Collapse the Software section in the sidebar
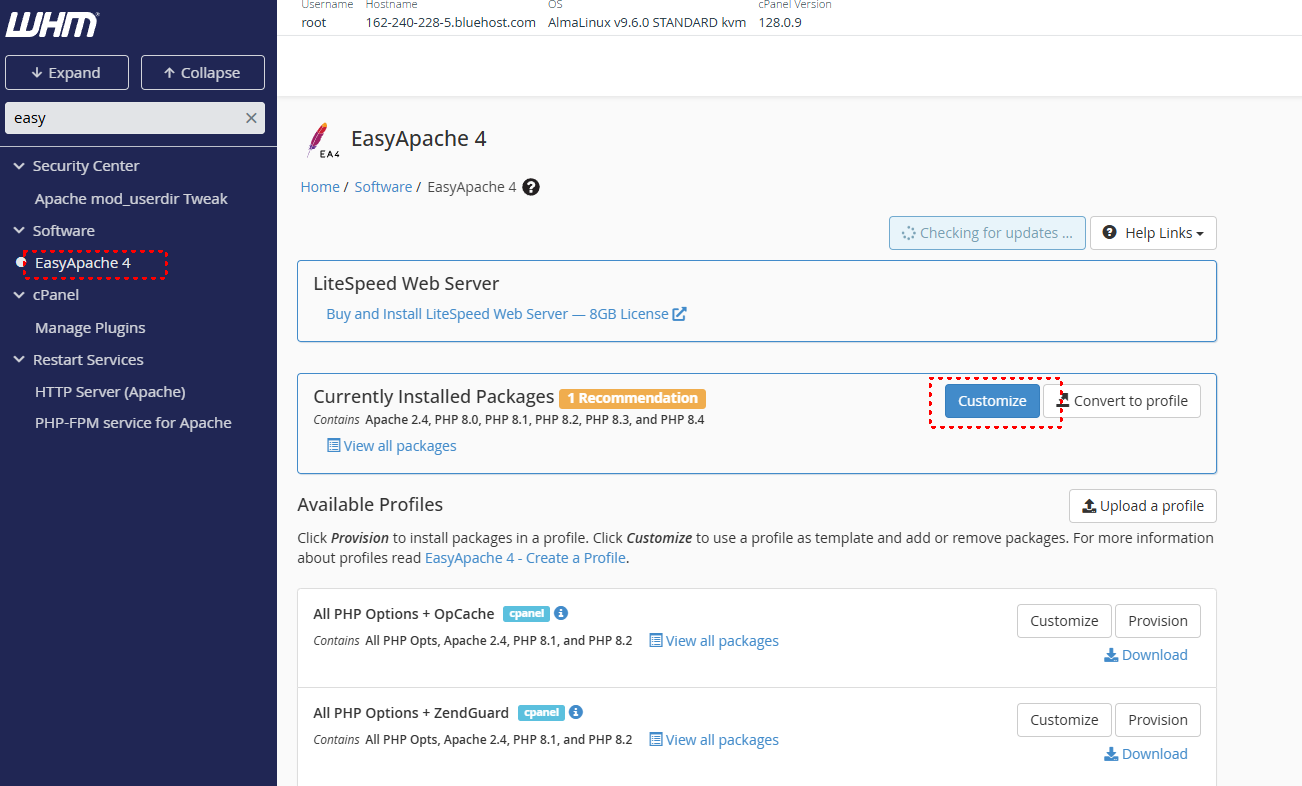This screenshot has width=1302, height=786. 19,231
